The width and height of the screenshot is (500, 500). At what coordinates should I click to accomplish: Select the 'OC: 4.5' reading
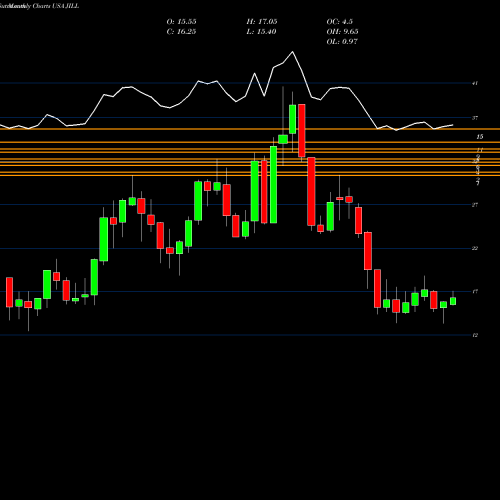339,22
